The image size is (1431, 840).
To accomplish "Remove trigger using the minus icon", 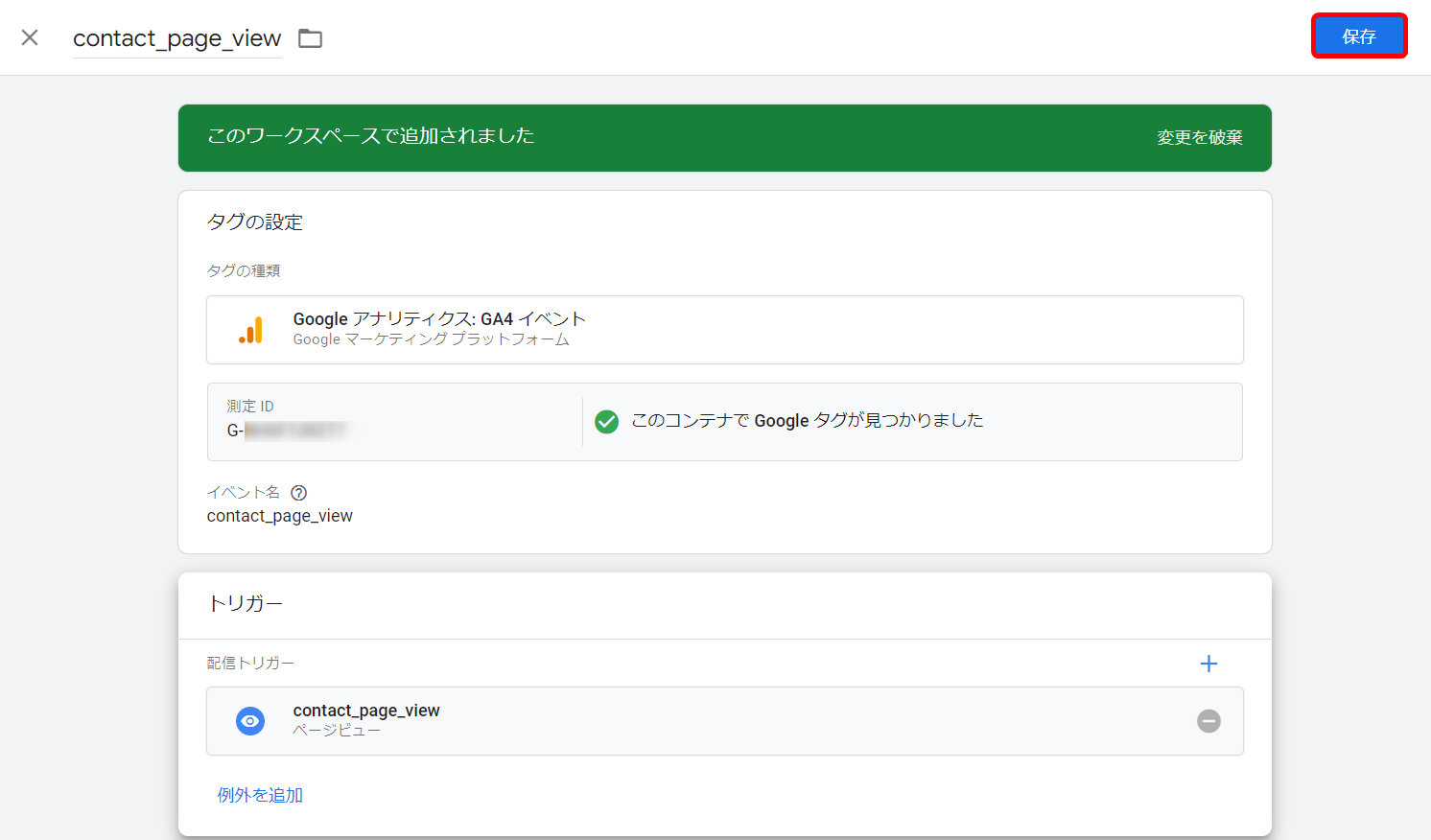I will point(1208,720).
